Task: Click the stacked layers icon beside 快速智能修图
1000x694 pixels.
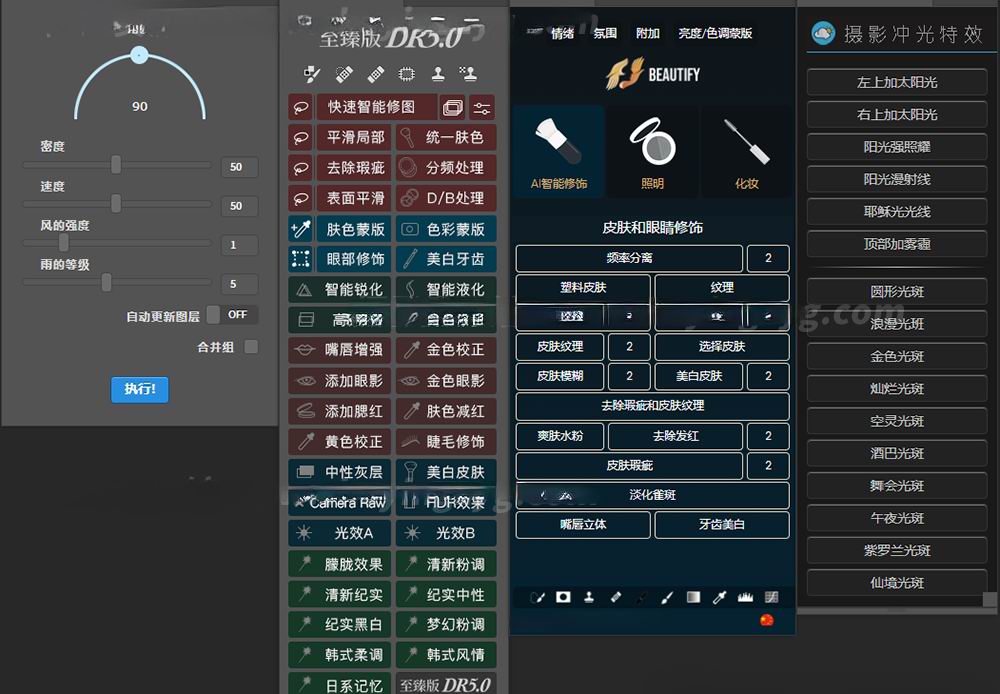Action: 453,107
